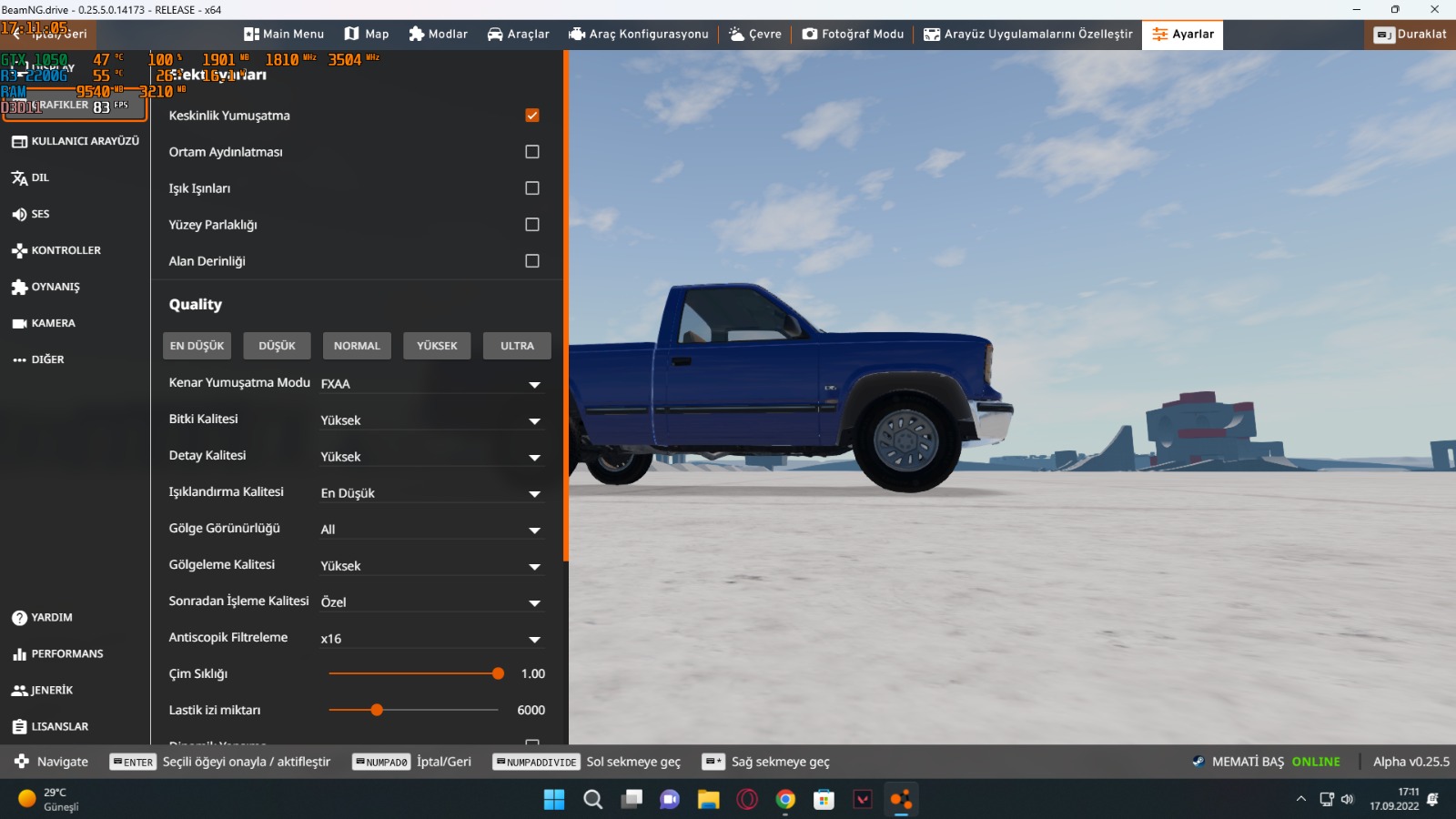Open Task View on the taskbar
The image size is (1456, 819).
[x=632, y=799]
